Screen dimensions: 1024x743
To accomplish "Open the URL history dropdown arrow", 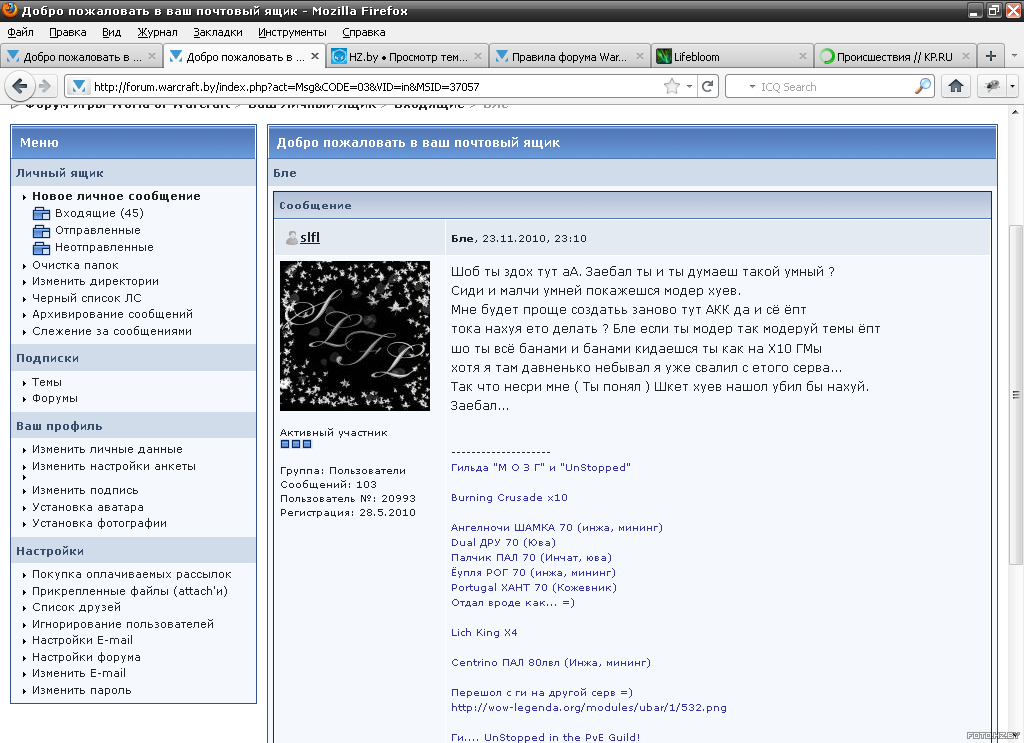I will (690, 87).
